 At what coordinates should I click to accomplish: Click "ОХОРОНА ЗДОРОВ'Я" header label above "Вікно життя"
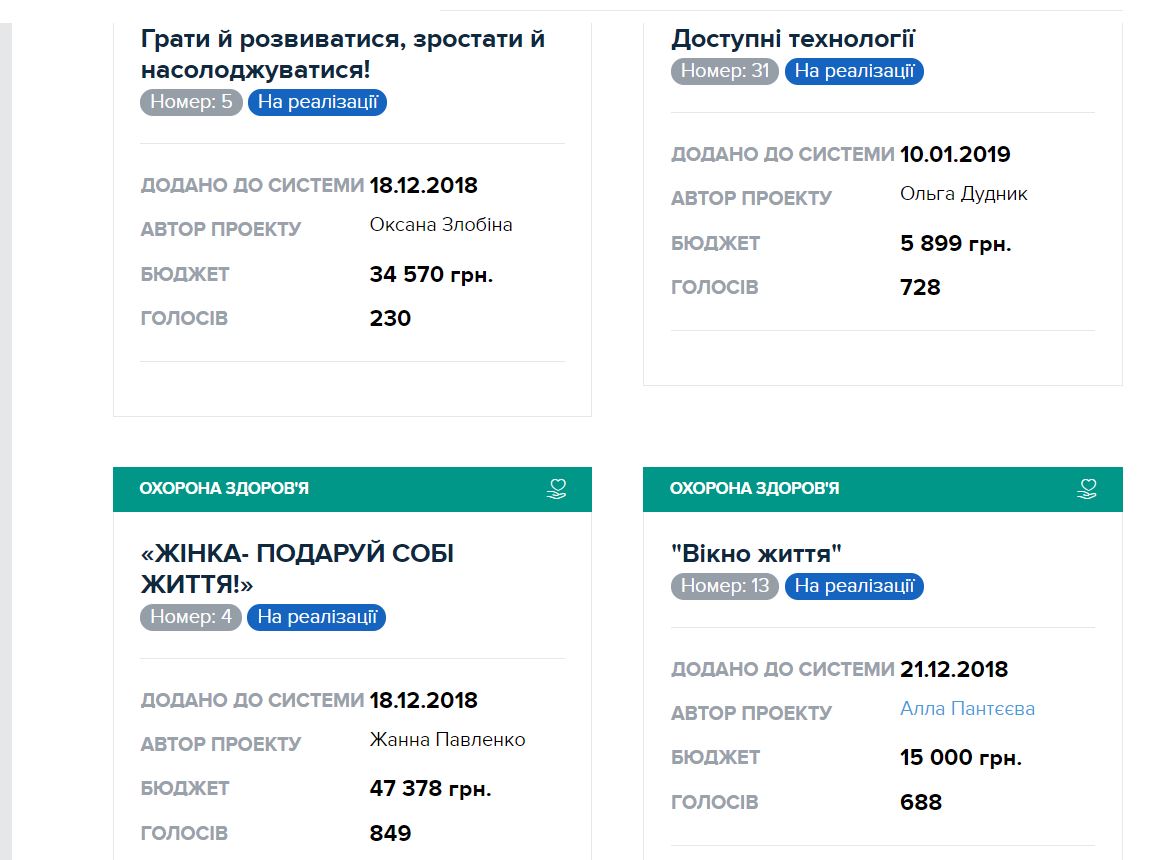point(754,489)
